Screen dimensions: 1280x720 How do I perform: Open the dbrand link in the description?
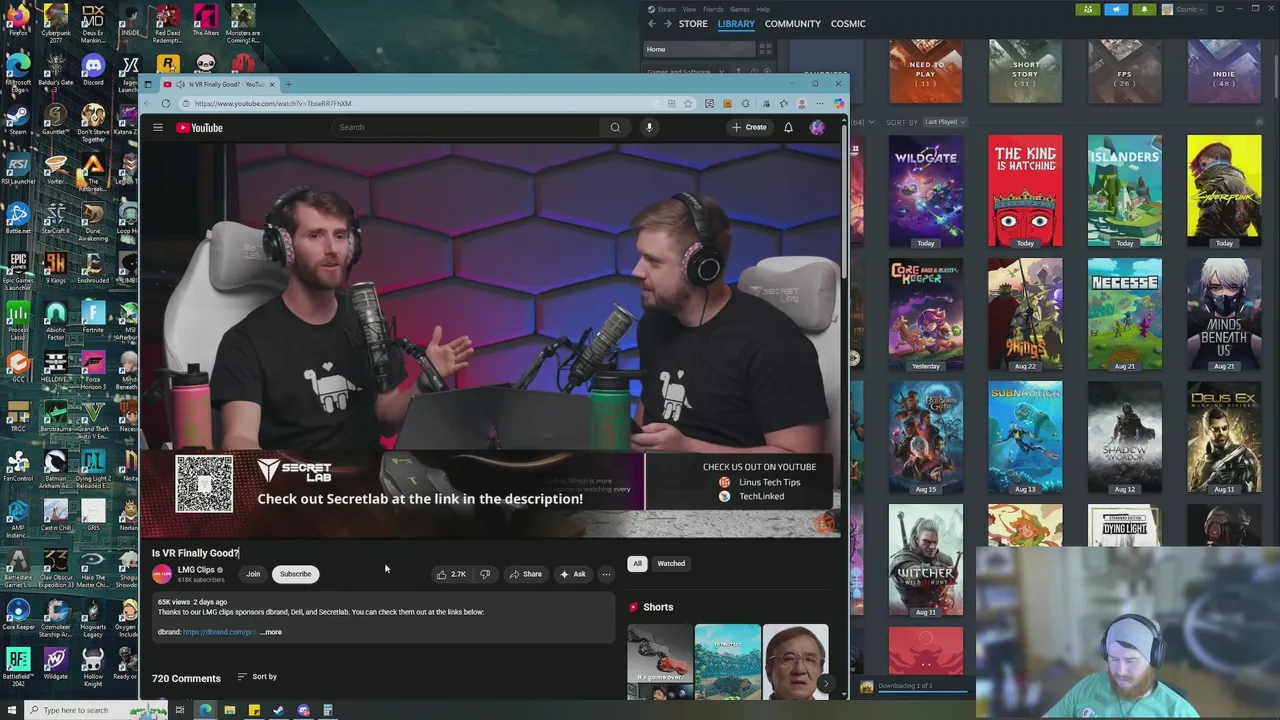click(x=219, y=632)
